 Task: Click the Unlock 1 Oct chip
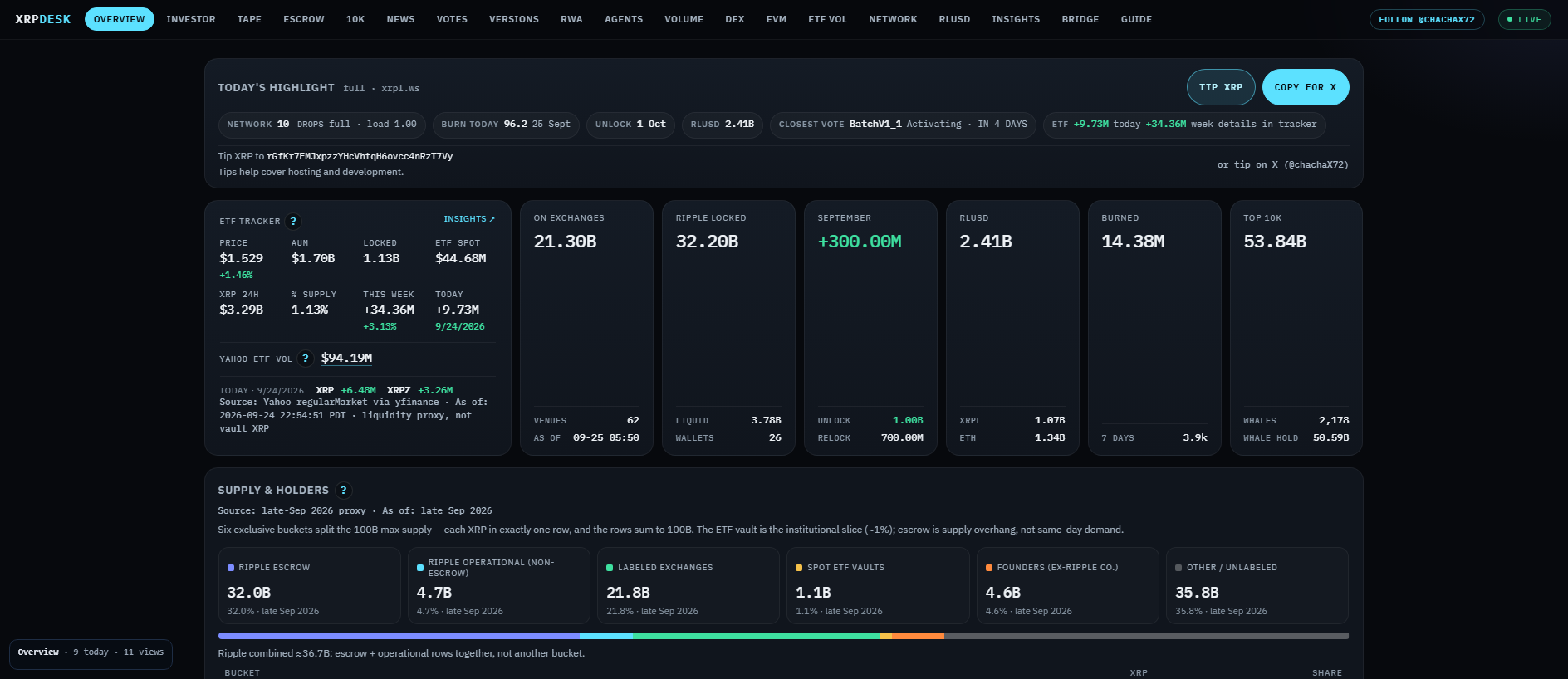630,125
